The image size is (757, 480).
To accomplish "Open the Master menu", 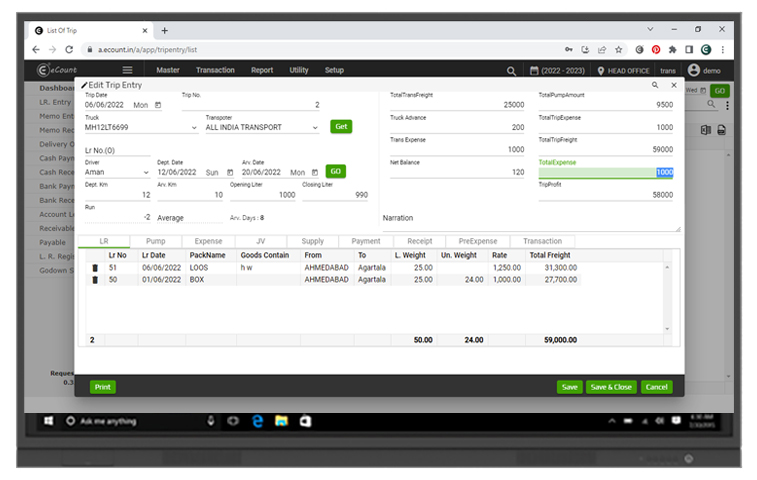I will 168,70.
